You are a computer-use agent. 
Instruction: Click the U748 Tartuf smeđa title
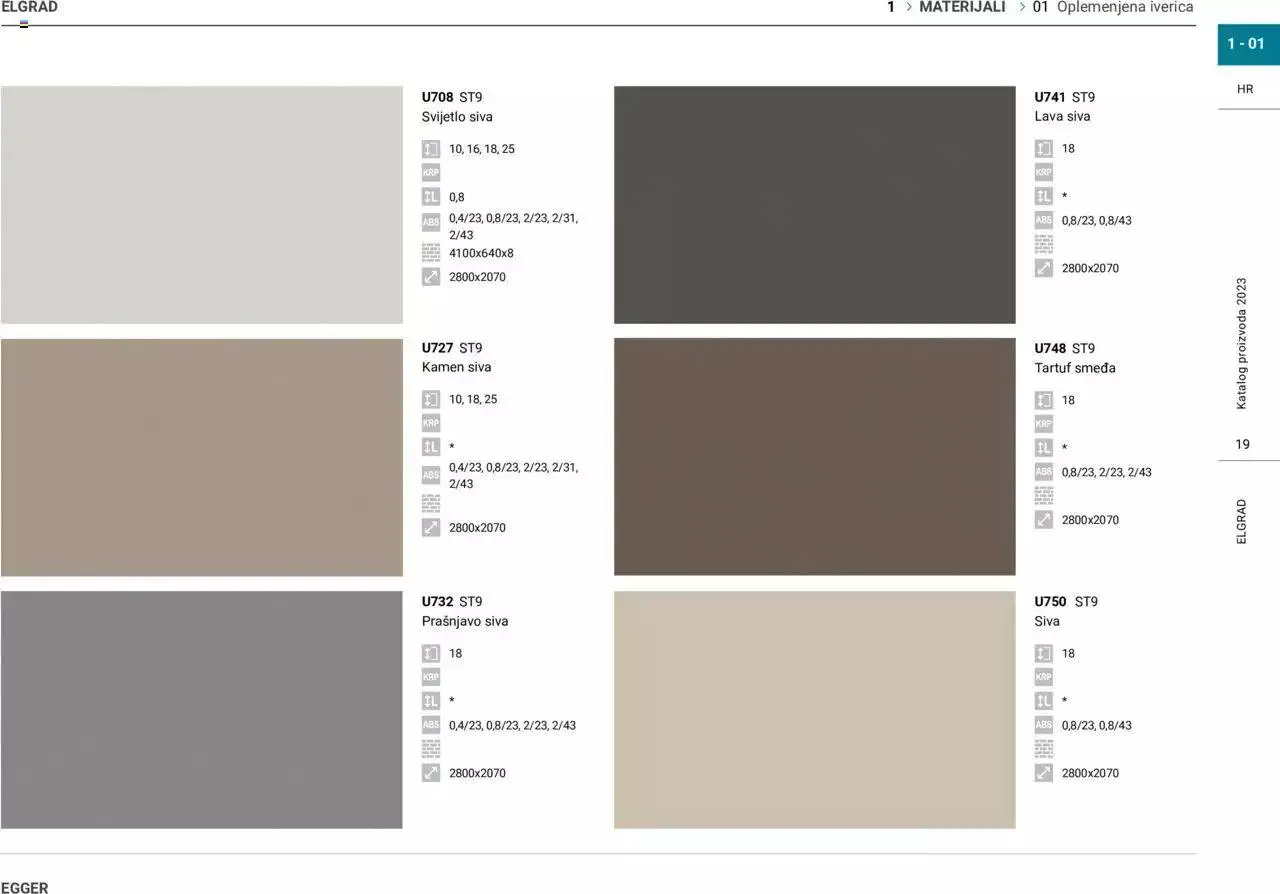click(1074, 358)
